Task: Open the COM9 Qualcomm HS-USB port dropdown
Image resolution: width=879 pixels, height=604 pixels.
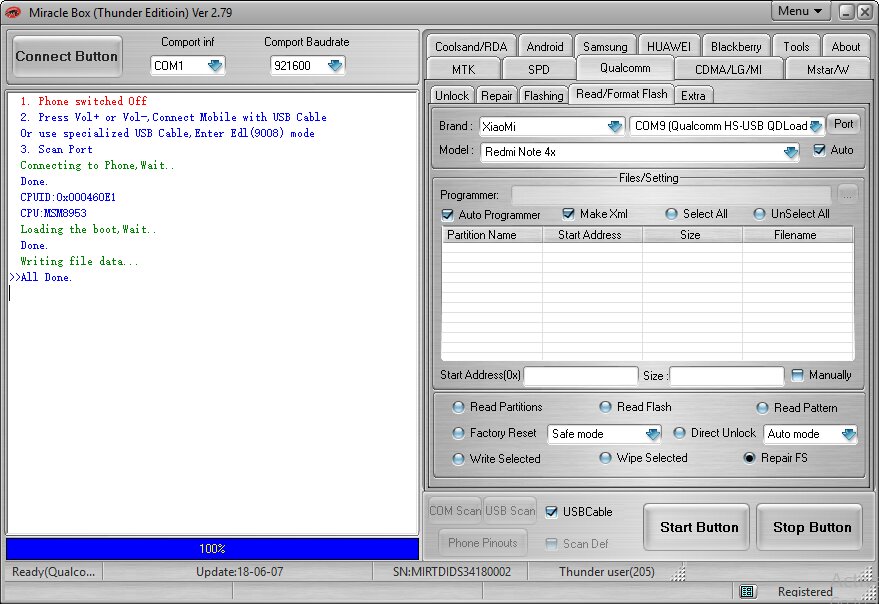Action: (816, 126)
